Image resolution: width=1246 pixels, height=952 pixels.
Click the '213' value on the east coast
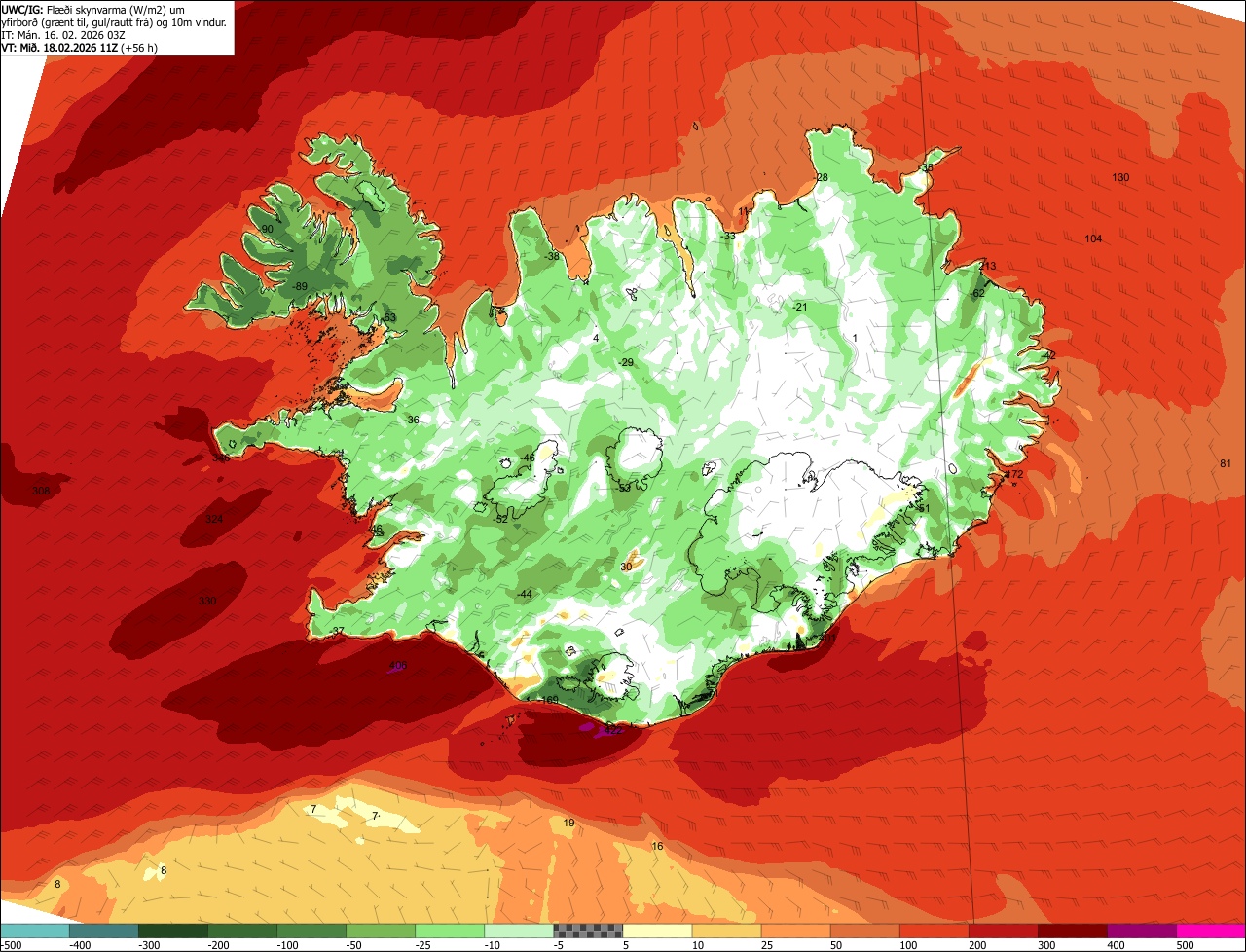[987, 266]
